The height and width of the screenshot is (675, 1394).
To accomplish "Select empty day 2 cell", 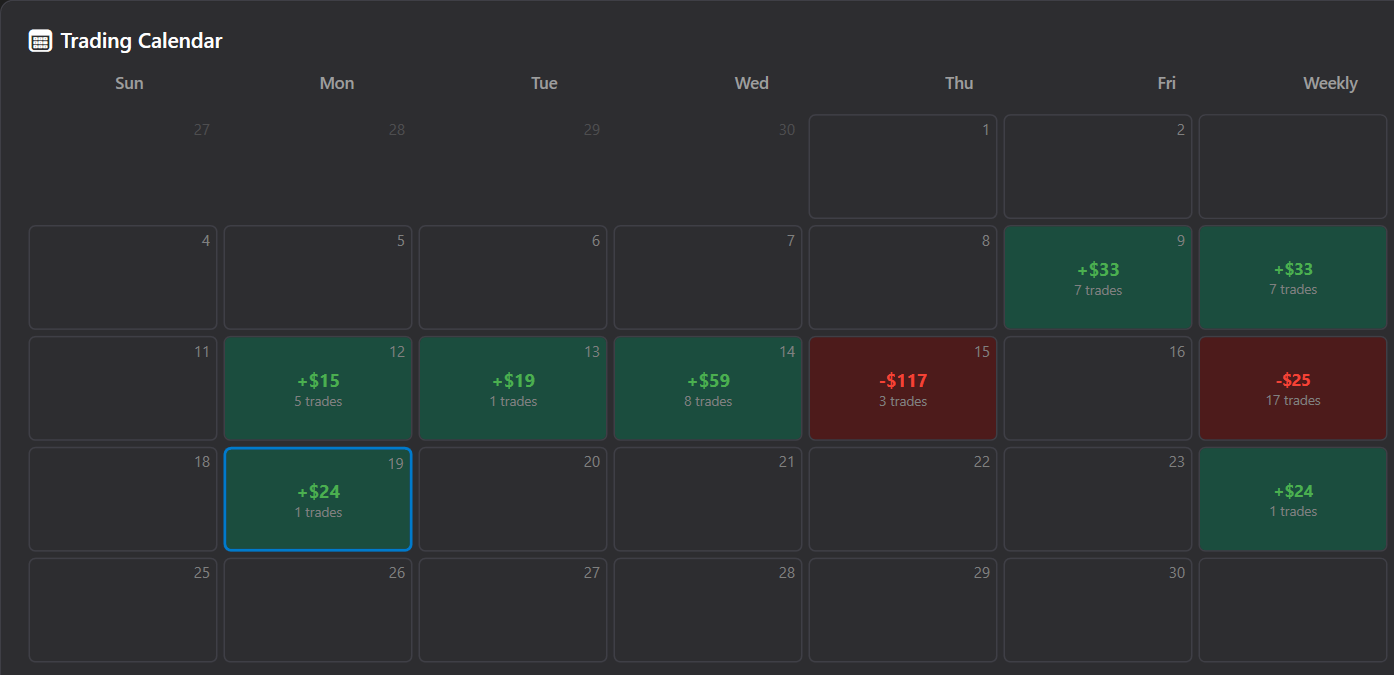I will [x=1098, y=166].
